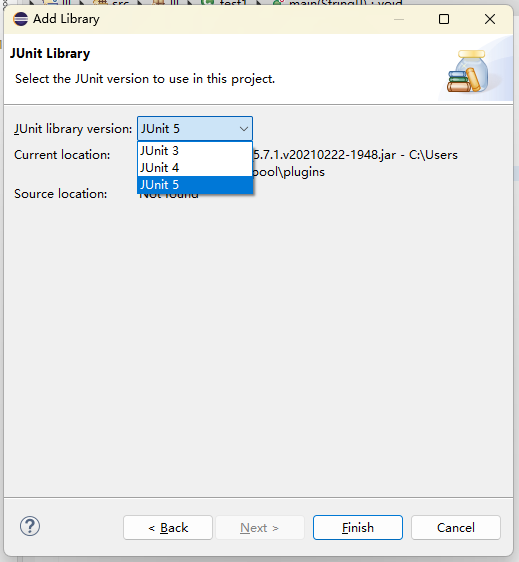
Task: Click the Eclipse logo in the title bar
Action: pyautogui.click(x=20, y=19)
